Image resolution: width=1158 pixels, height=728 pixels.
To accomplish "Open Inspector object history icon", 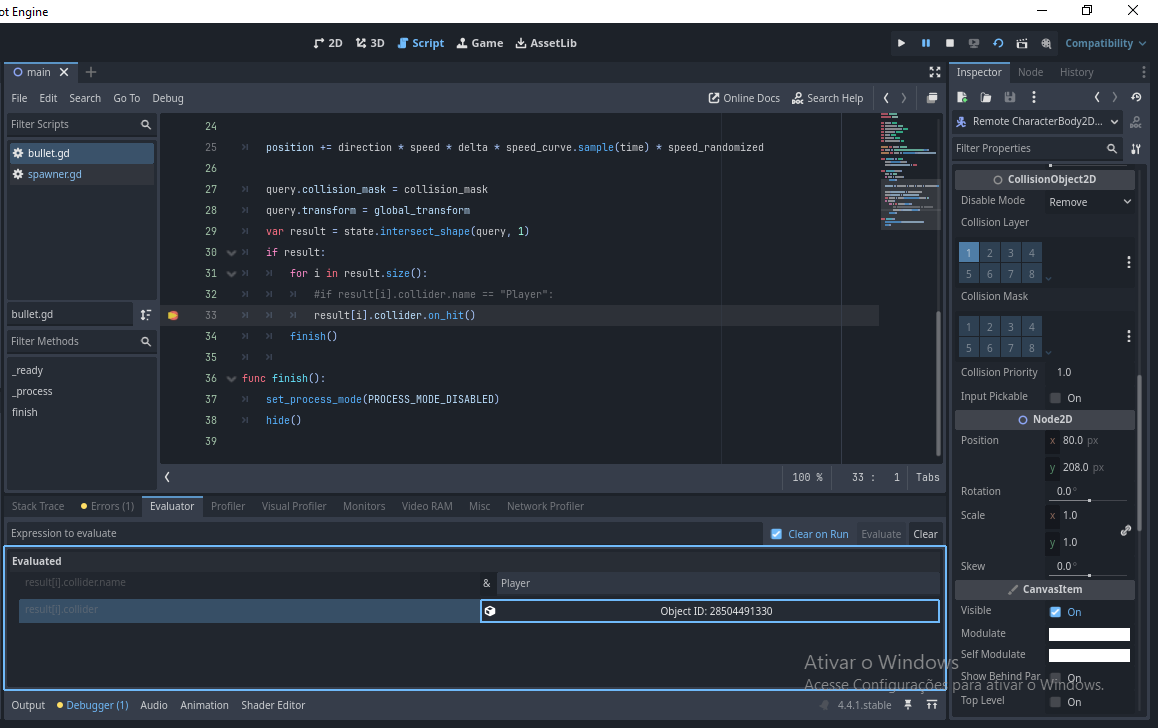I will coord(1136,97).
